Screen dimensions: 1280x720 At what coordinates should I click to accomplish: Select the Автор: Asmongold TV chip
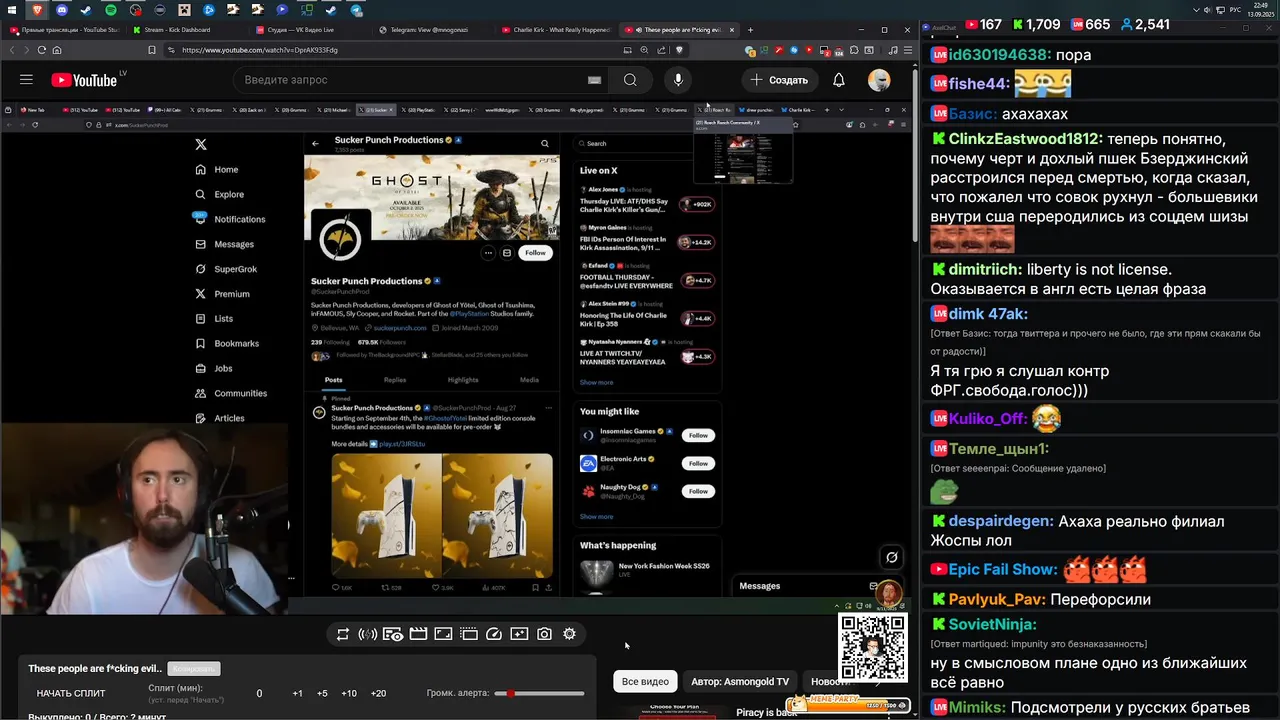(740, 681)
